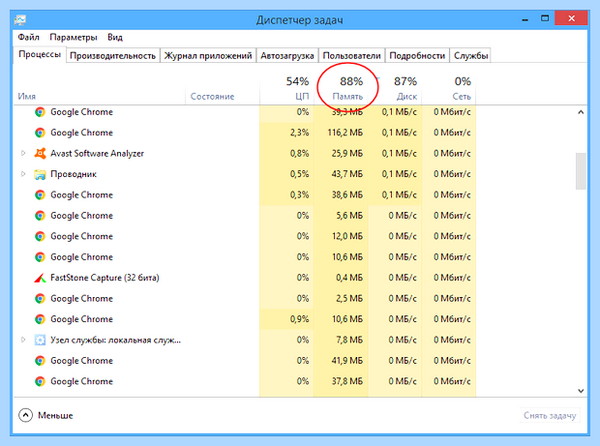
Task: Sort by the Сеть column header
Action: [x=461, y=96]
